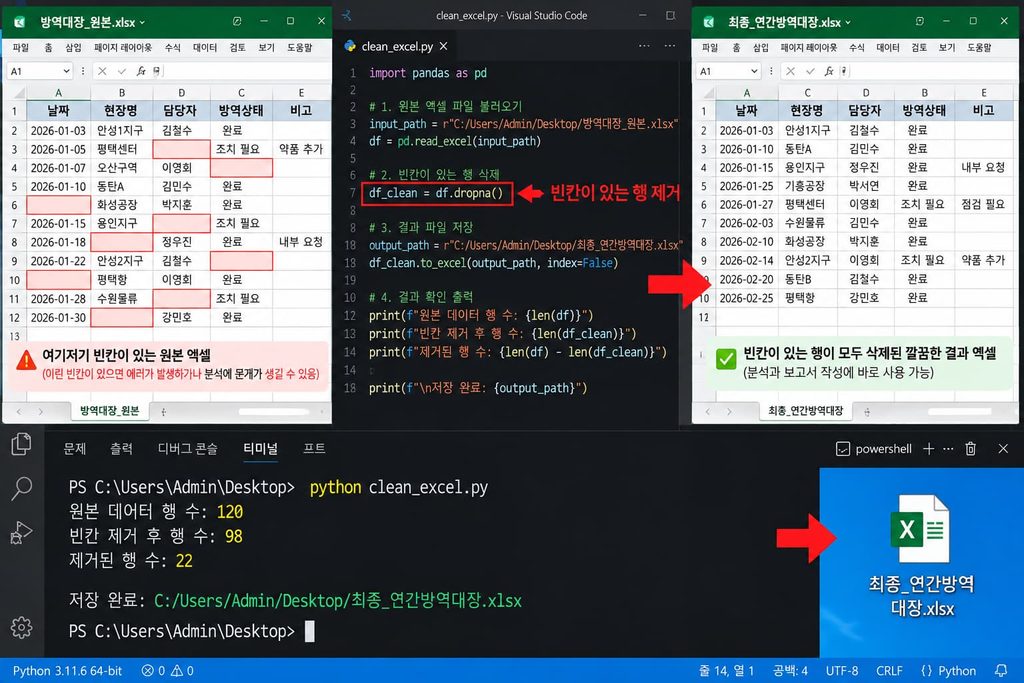Click code line 'df_clean = df.dropna()'

(x=436, y=193)
